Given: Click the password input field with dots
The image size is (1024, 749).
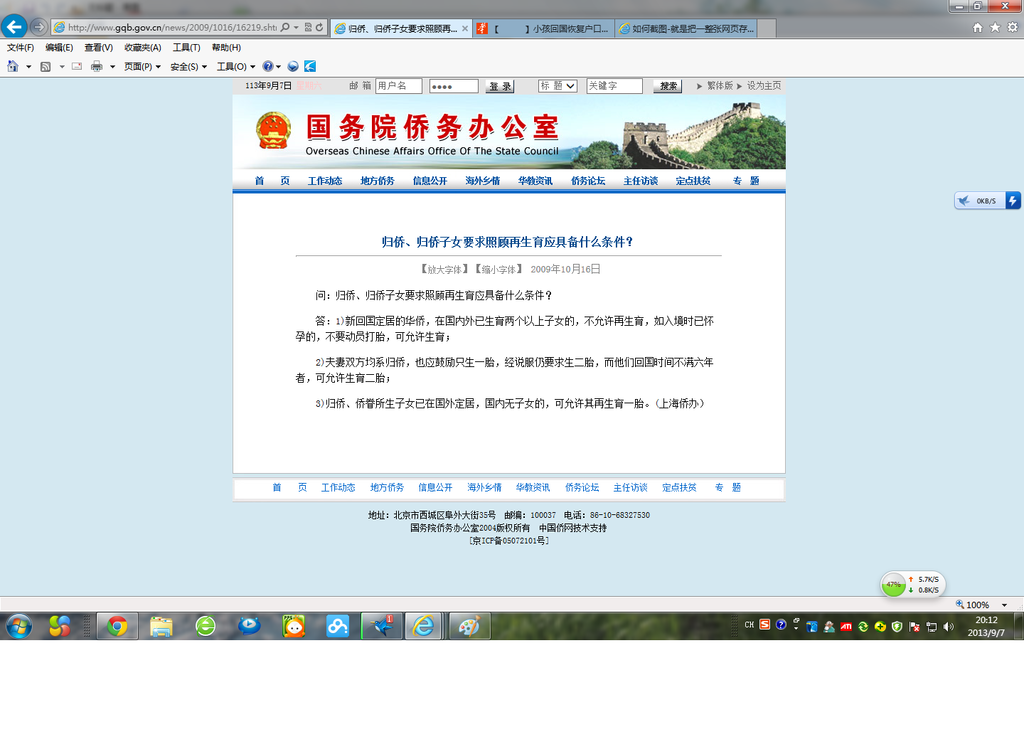Looking at the screenshot, I should click(x=453, y=86).
